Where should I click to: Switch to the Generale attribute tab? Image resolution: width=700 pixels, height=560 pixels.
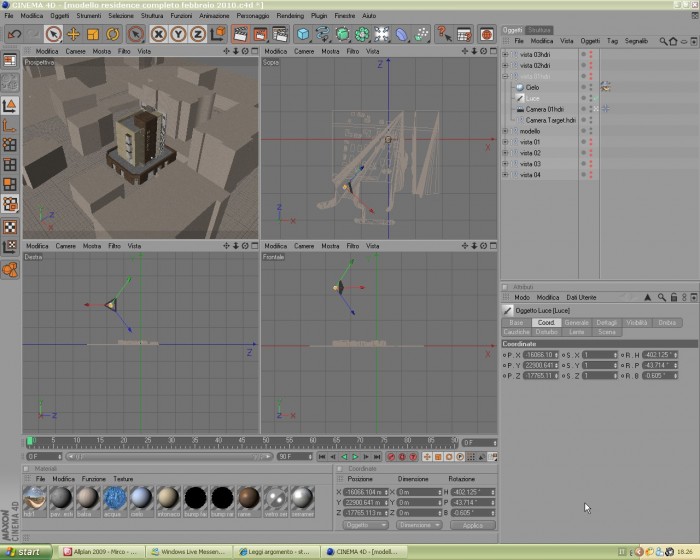(576, 322)
